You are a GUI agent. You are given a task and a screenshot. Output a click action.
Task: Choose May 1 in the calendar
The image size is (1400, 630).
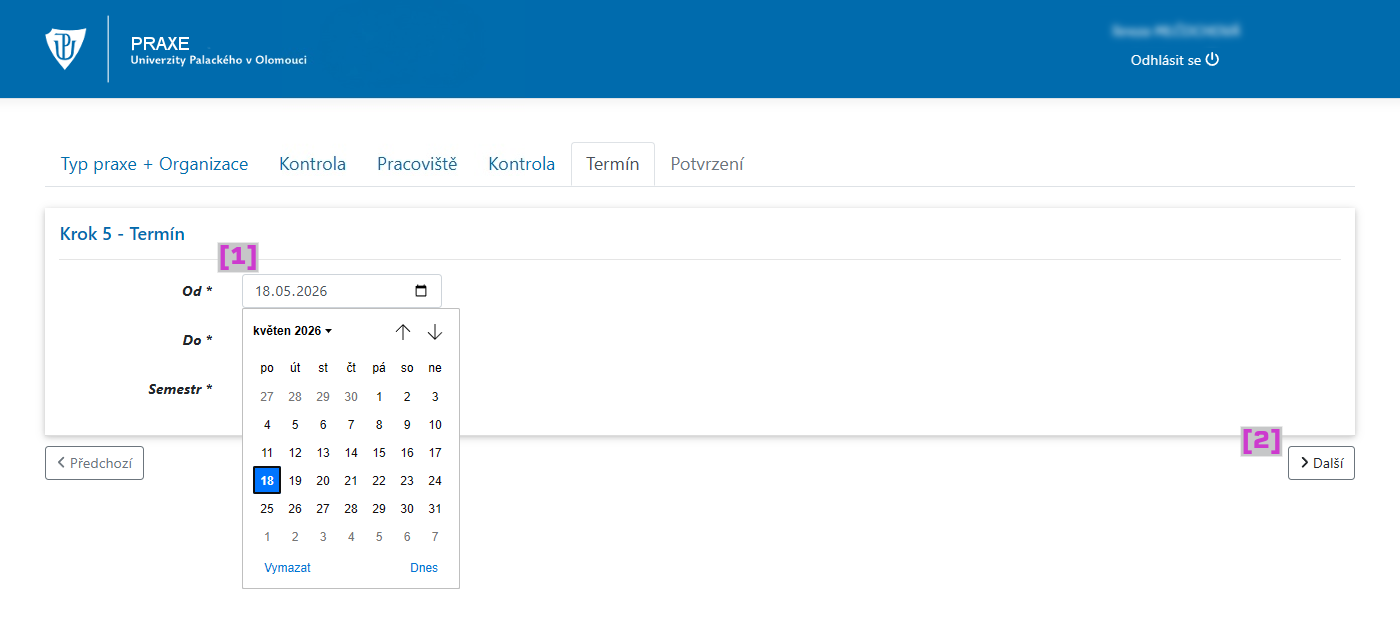click(379, 397)
